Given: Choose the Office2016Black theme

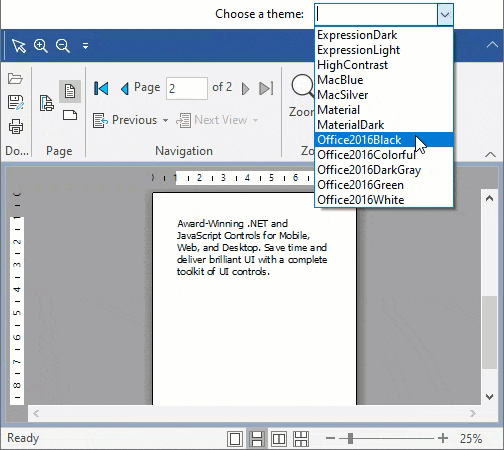Looking at the screenshot, I should point(384,140).
